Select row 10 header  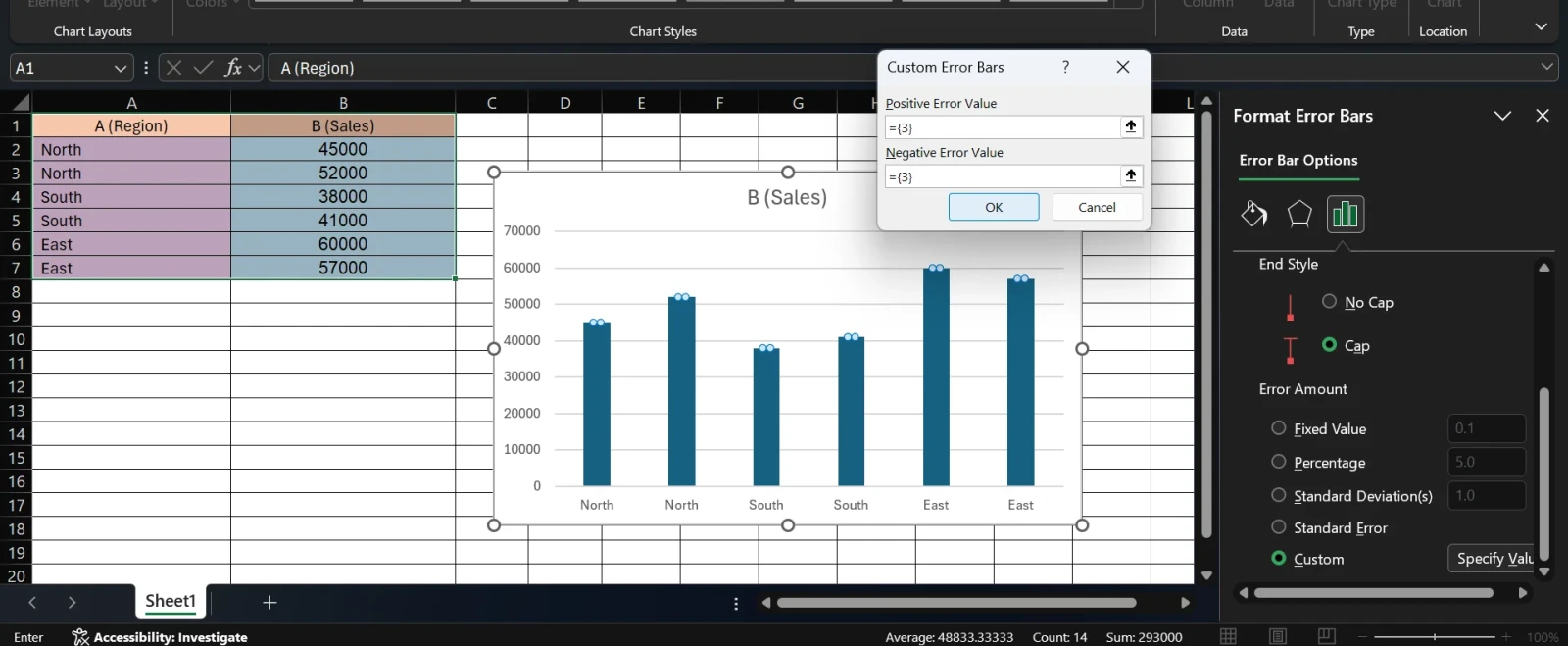point(16,339)
